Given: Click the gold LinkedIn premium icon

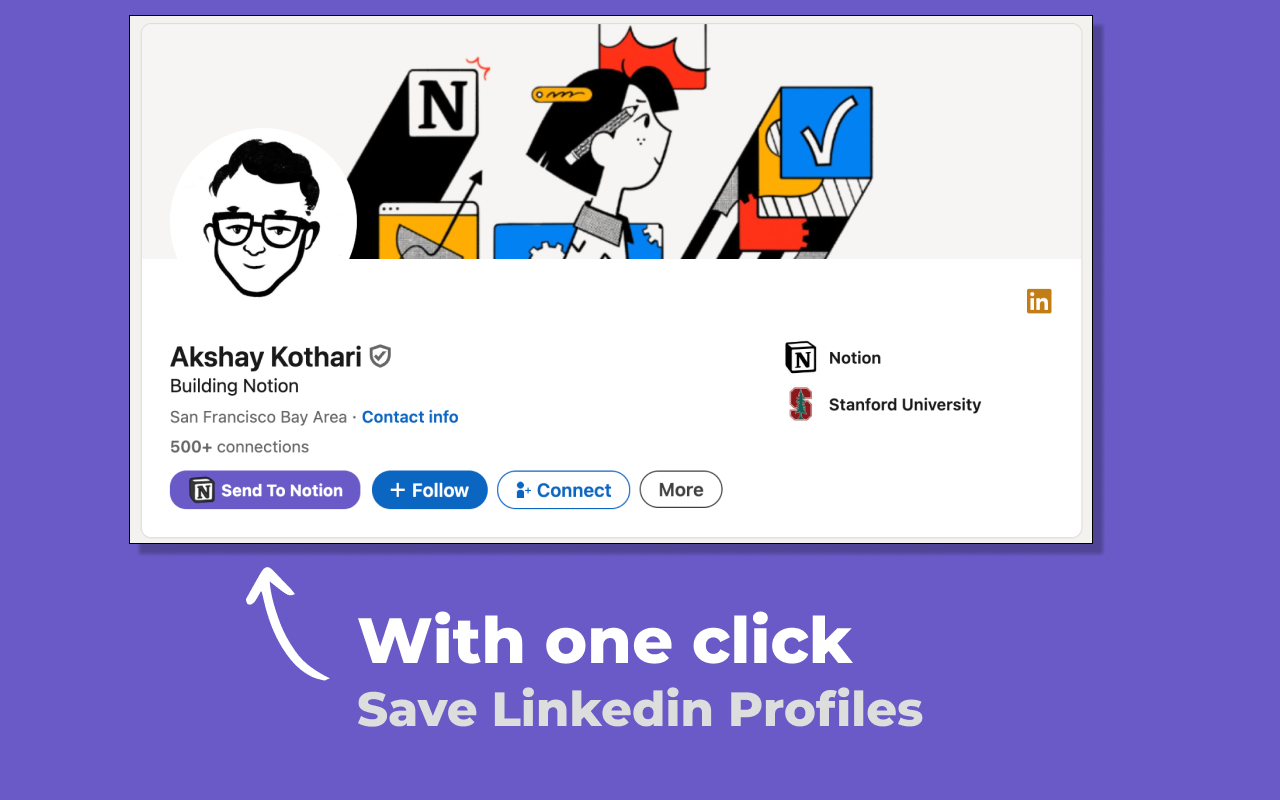Looking at the screenshot, I should tap(1039, 301).
